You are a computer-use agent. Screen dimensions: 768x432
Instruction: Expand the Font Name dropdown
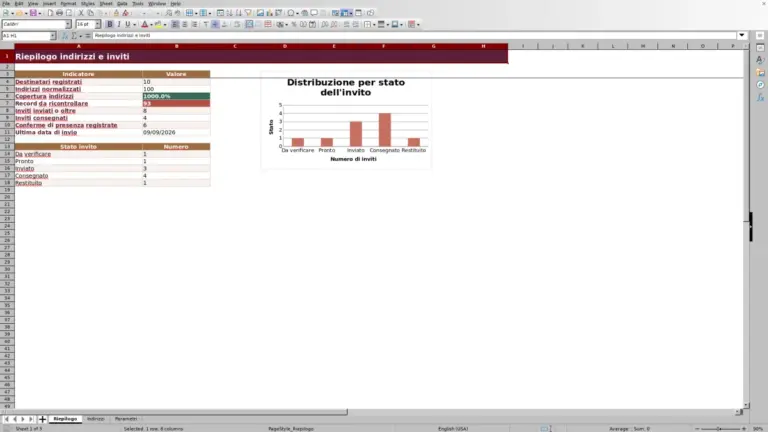pyautogui.click(x=68, y=24)
